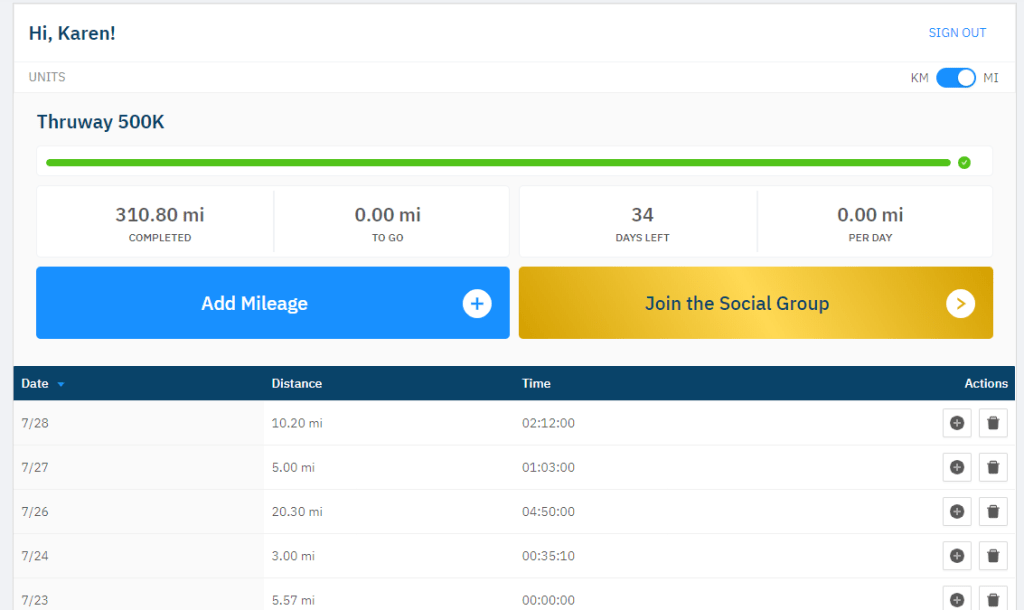Click plus icon on 7/26 row
The width and height of the screenshot is (1024, 610).
pos(956,511)
